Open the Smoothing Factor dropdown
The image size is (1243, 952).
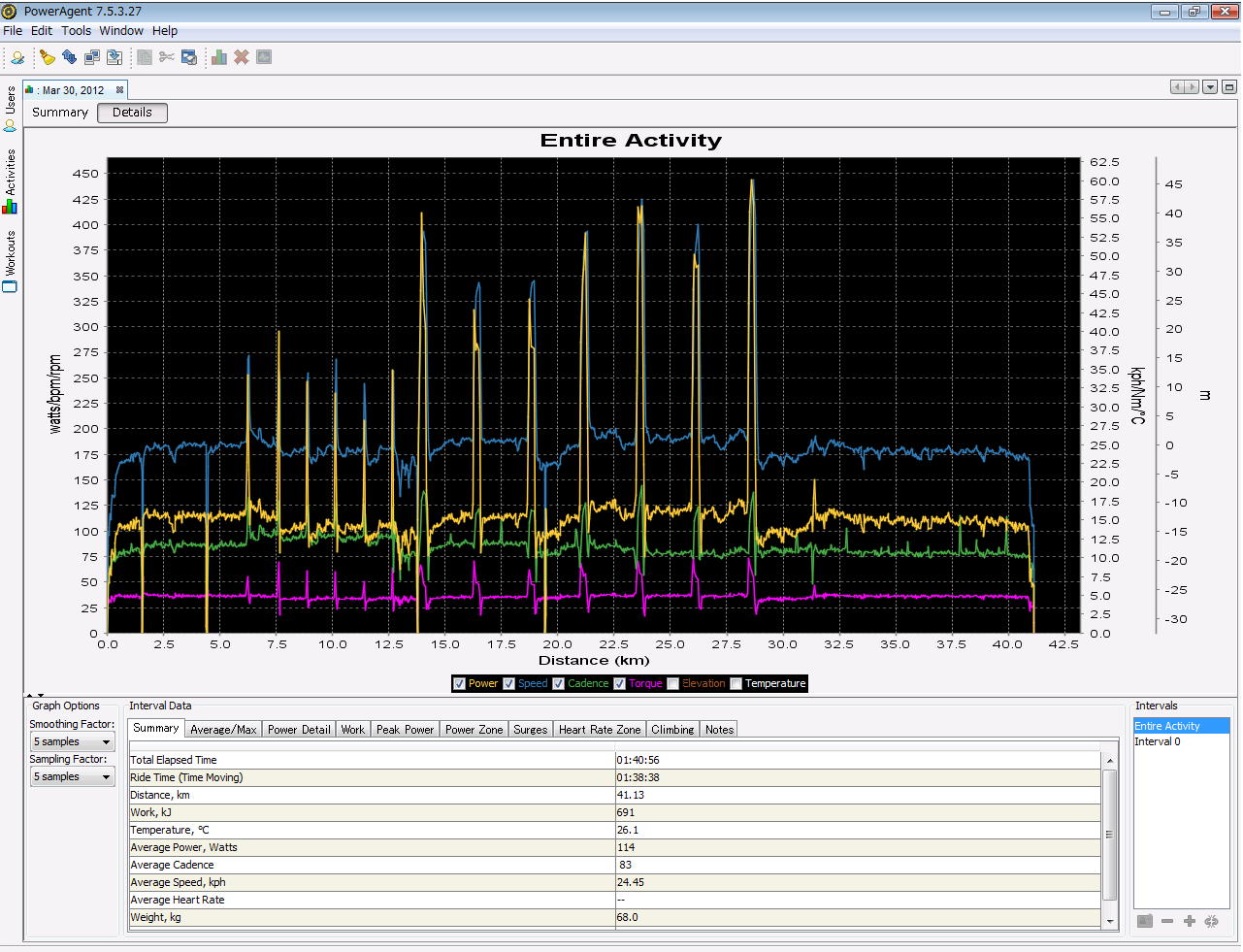coord(73,741)
